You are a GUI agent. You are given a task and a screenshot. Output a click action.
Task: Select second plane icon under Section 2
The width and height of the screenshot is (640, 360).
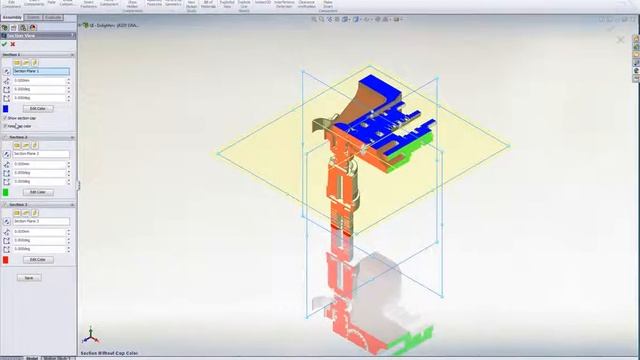click(x=26, y=145)
